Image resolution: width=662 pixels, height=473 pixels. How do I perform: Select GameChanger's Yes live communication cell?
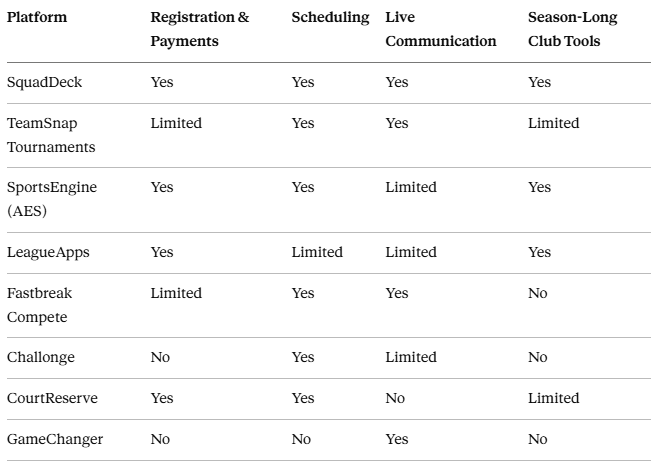coord(397,439)
